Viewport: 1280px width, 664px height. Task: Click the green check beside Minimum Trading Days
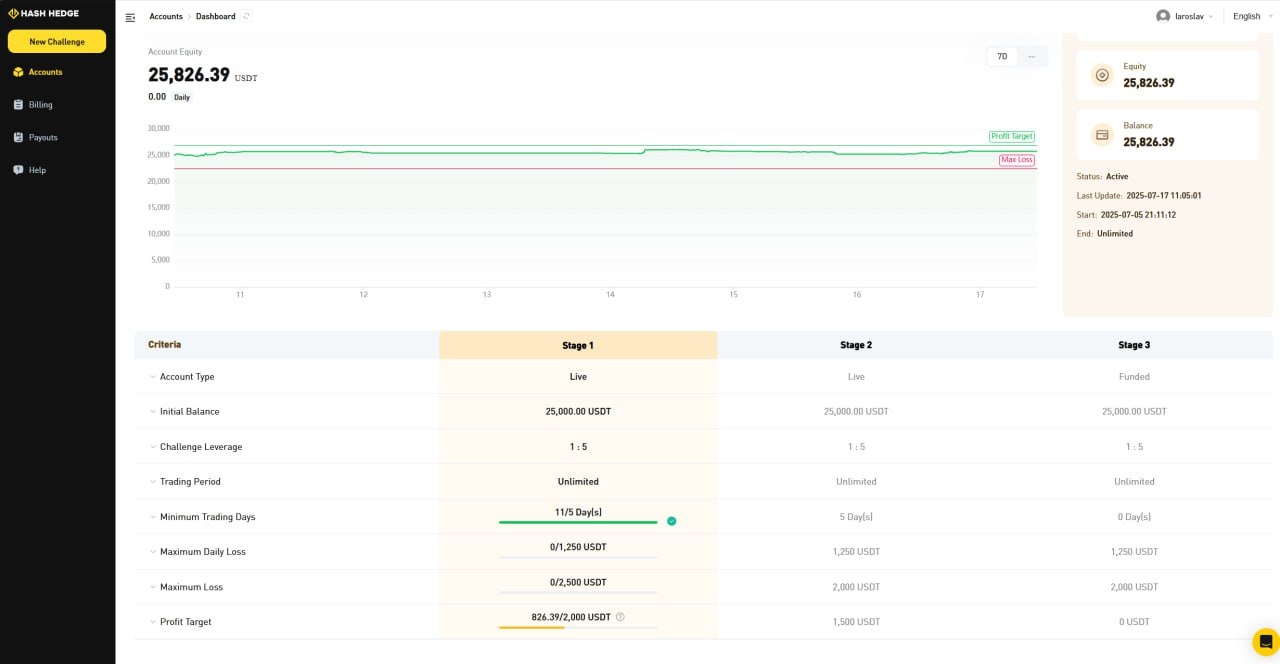(x=671, y=521)
